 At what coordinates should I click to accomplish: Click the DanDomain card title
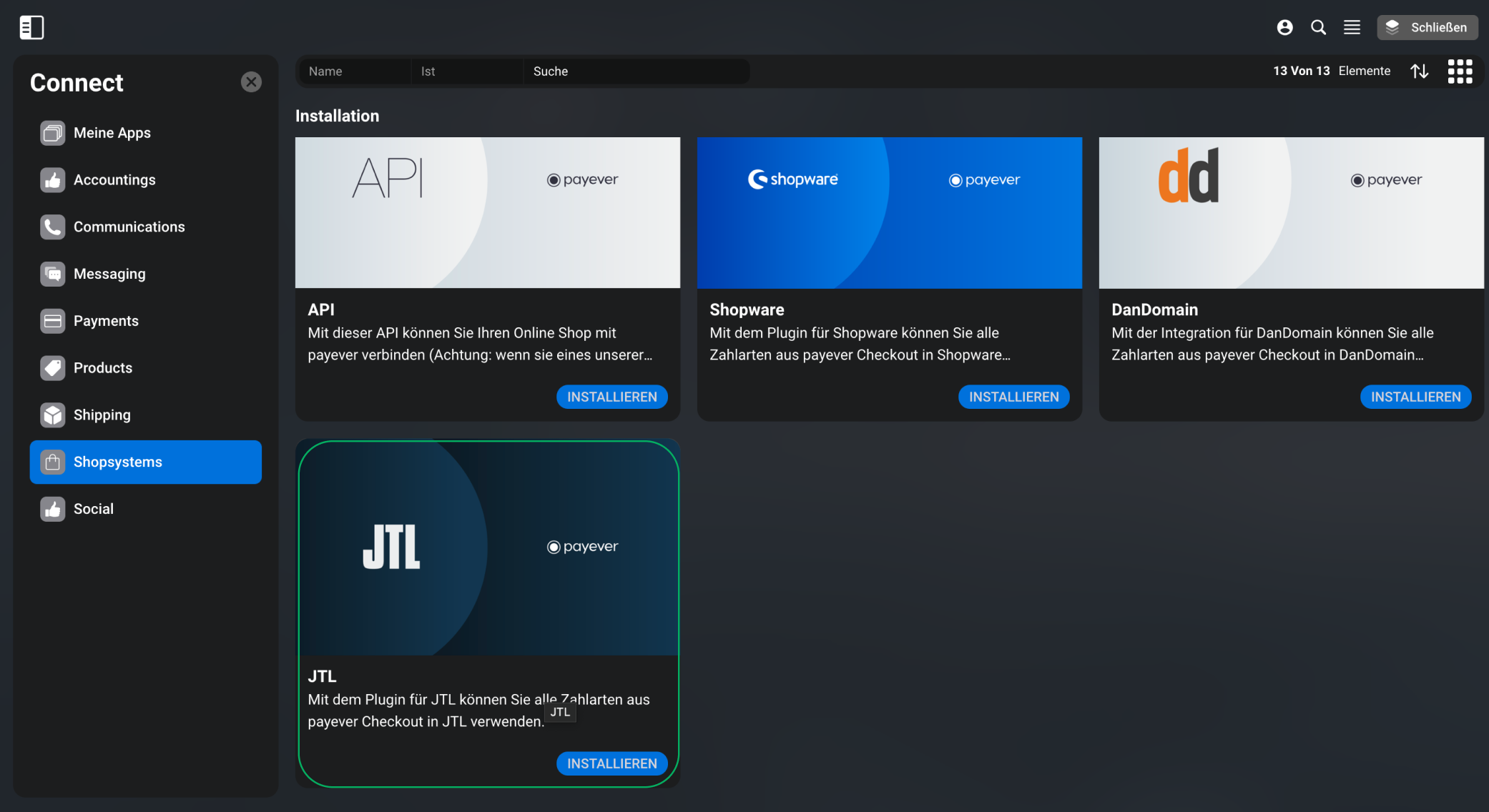coord(1154,310)
